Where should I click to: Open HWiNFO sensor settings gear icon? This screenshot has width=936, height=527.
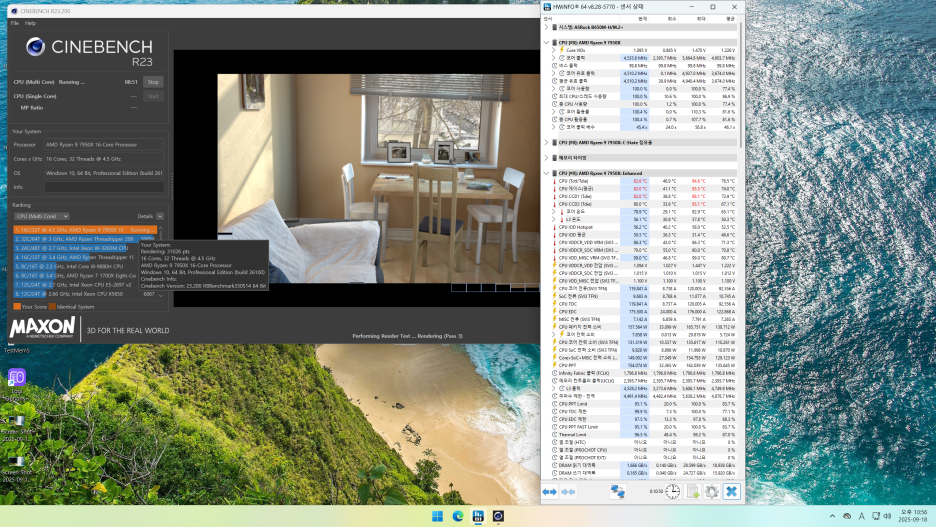[x=712, y=491]
